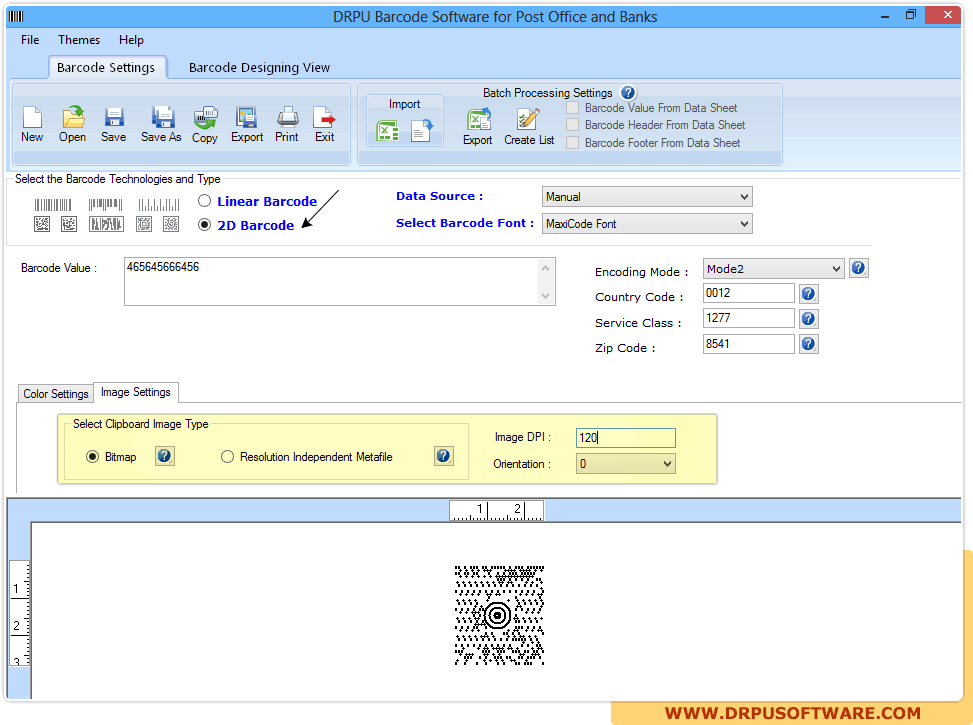Click the Service Class field
This screenshot has width=973, height=725.
click(748, 318)
